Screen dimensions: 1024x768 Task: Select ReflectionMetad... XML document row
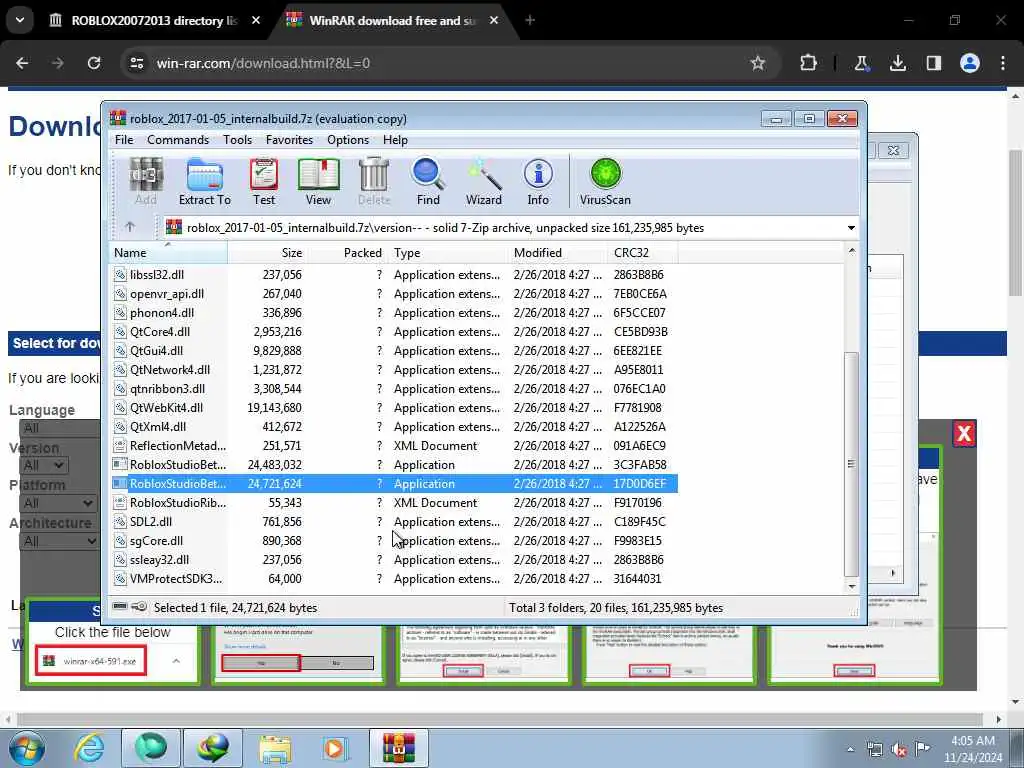coord(394,446)
